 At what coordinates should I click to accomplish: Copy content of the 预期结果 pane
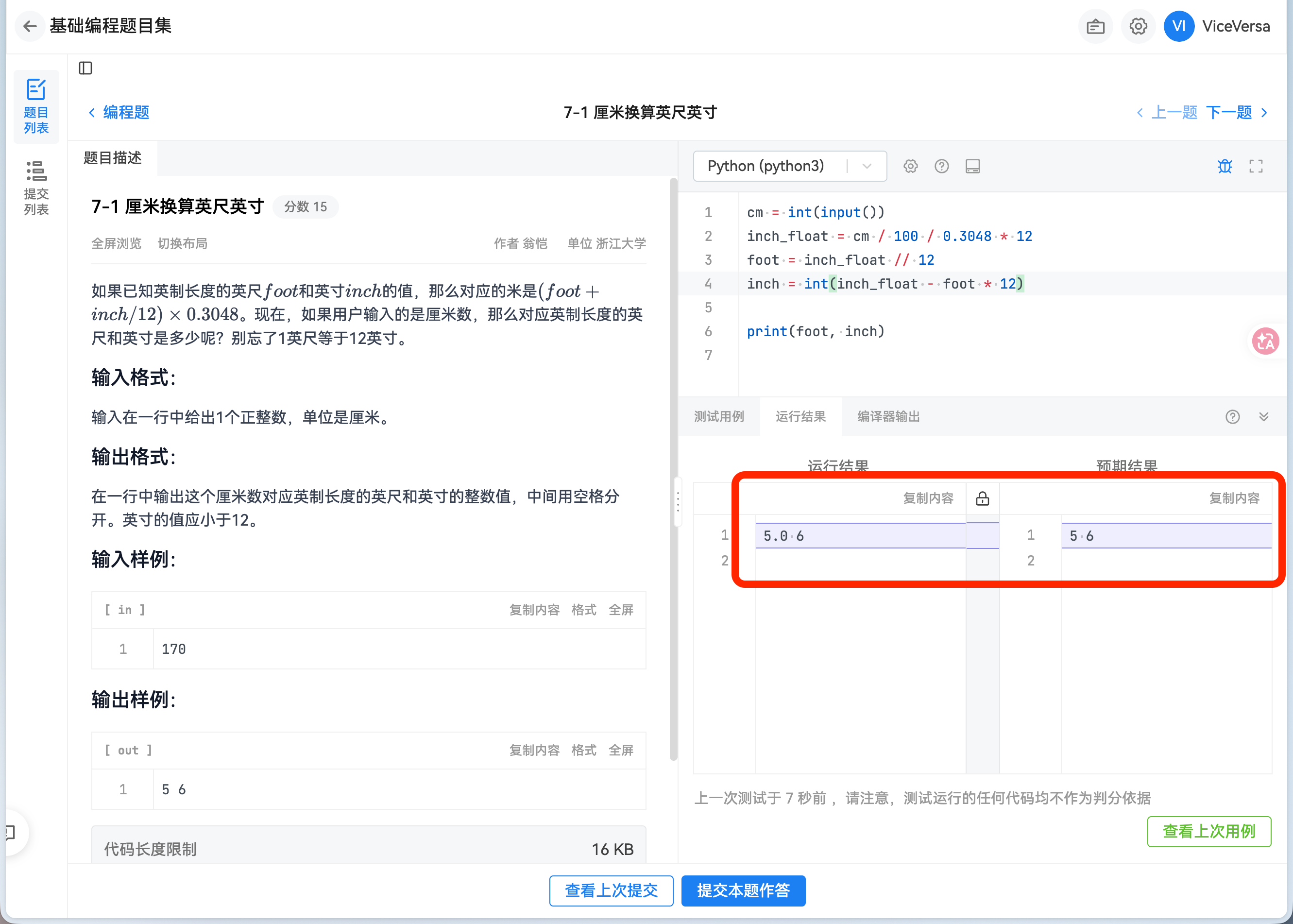tap(1234, 498)
